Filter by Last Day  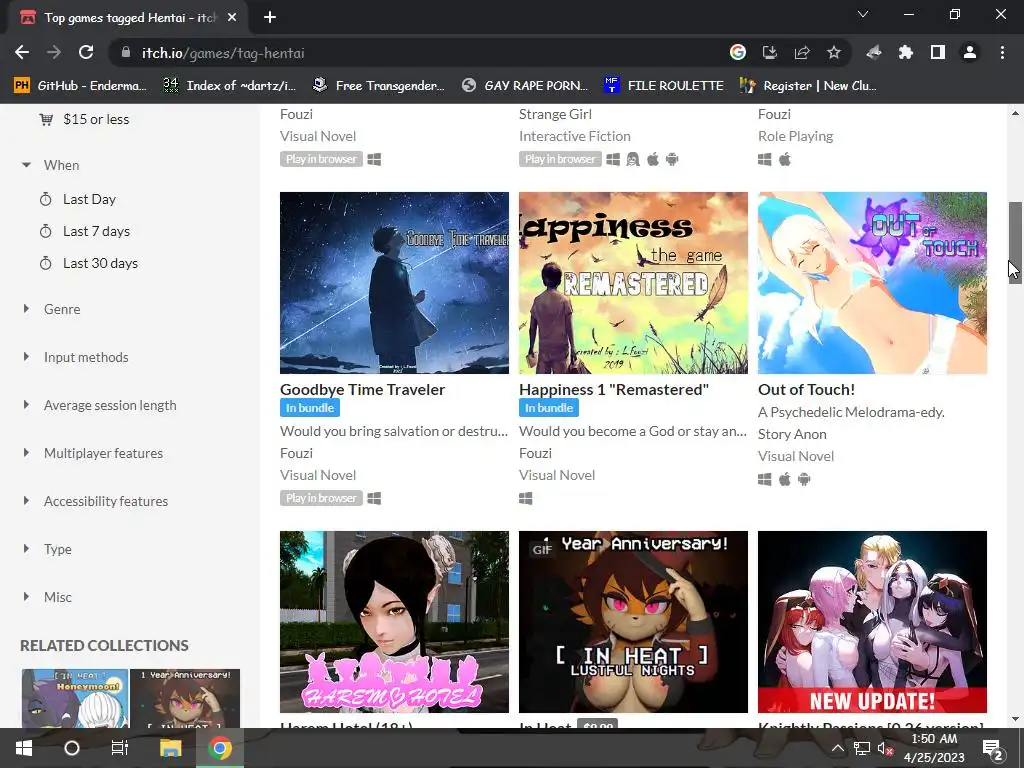(x=89, y=199)
